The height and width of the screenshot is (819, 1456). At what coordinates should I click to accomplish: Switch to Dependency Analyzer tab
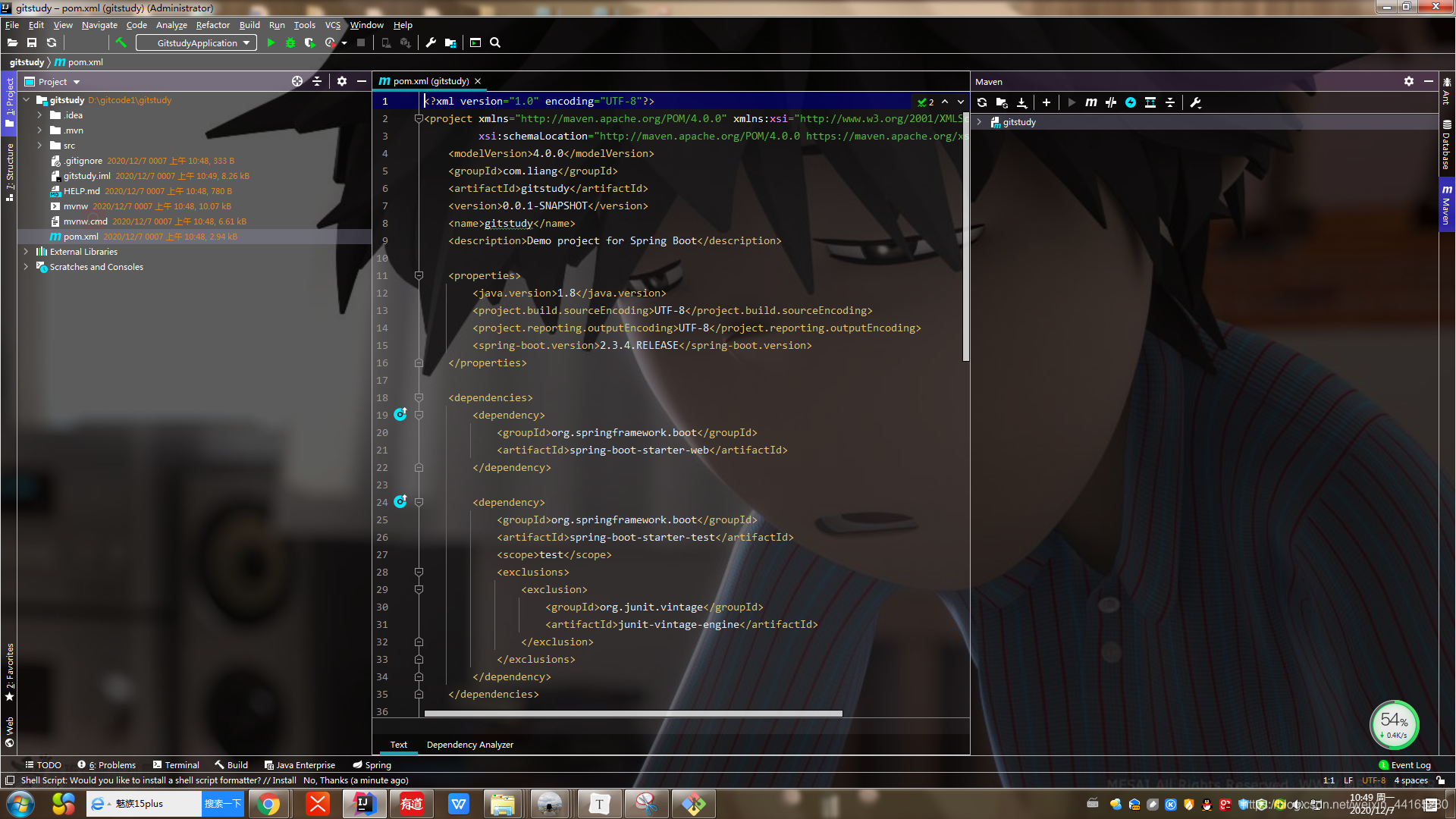point(469,745)
